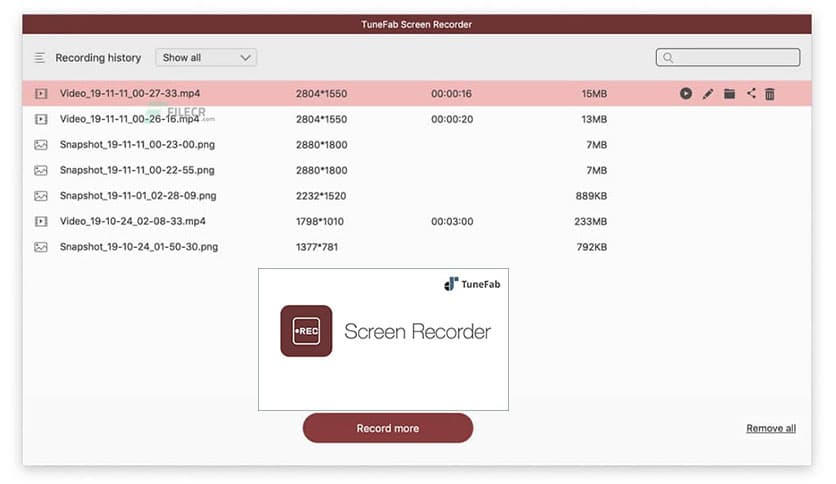Viewport: 836px width, 484px height.
Task: Select Video_19-11-11_00-26-16.mp4 file name
Action: point(130,119)
